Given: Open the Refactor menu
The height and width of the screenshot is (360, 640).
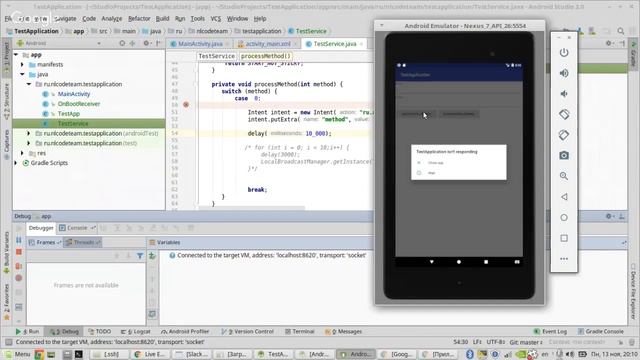Looking at the screenshot, I should point(139,19).
